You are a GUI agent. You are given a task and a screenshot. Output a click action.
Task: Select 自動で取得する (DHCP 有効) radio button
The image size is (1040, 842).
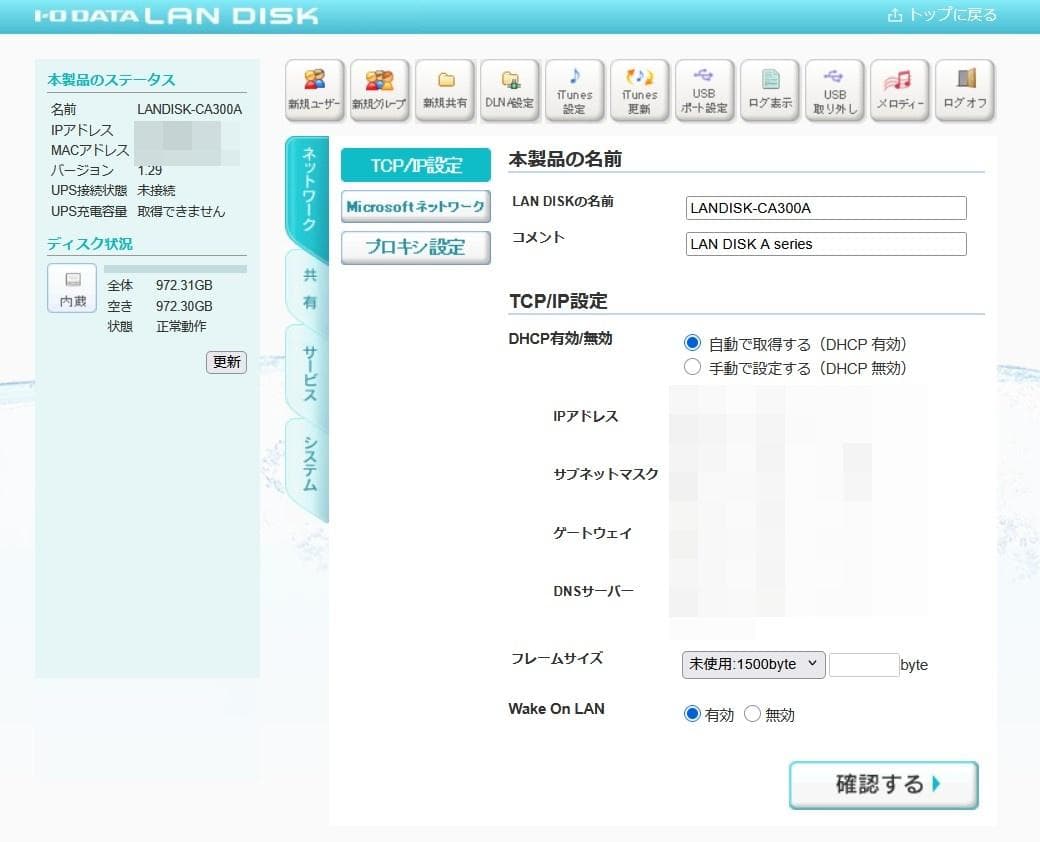click(692, 343)
